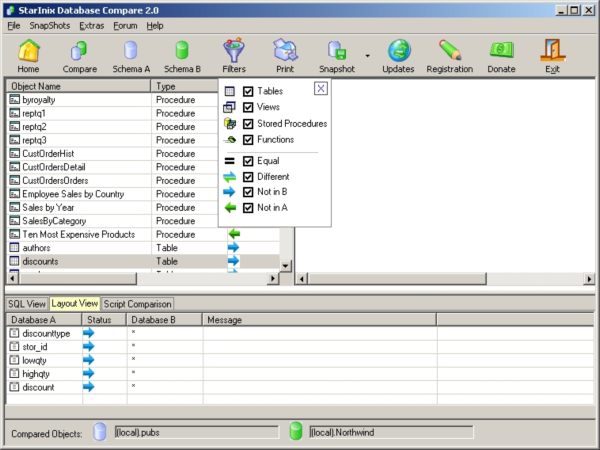600x450 pixels.
Task: Open Schema A database icon
Action: click(130, 51)
